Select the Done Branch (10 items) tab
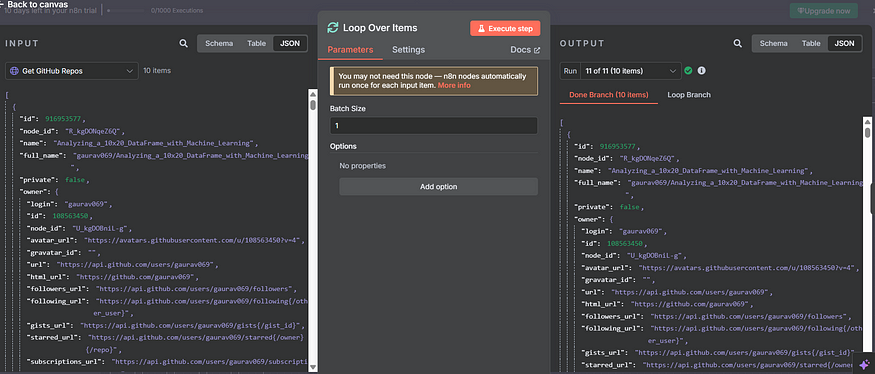Screen dimensions: 875x374 tap(609, 95)
